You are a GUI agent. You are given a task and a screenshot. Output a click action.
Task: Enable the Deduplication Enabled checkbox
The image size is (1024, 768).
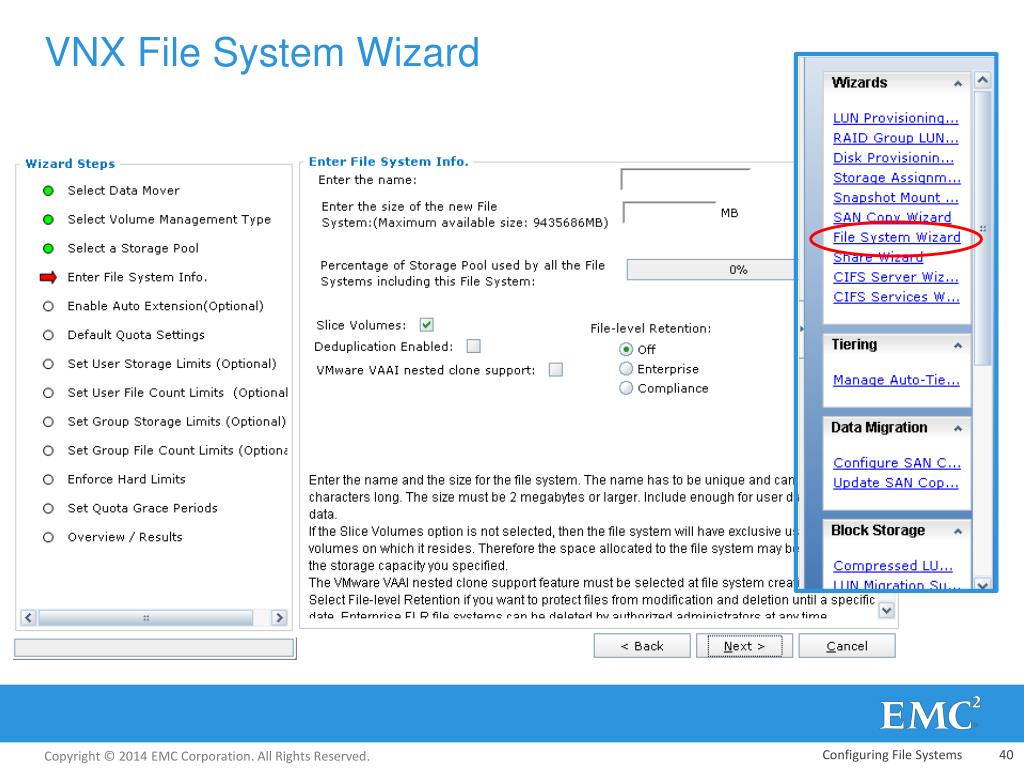[x=473, y=346]
